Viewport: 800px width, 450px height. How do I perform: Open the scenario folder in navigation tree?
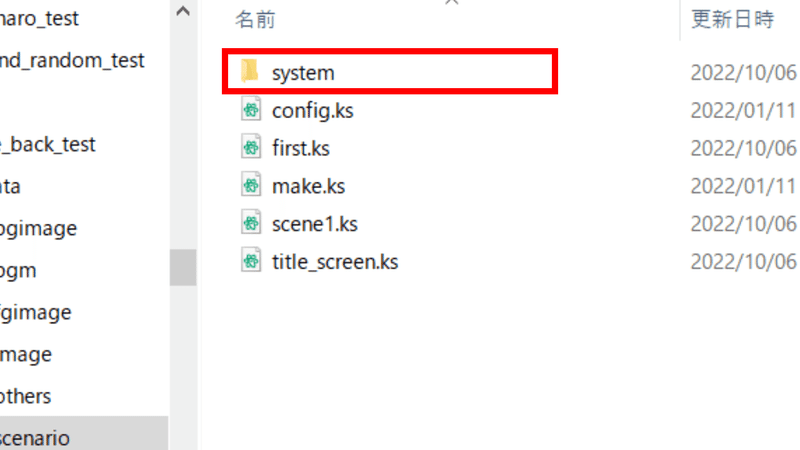[x=36, y=438]
